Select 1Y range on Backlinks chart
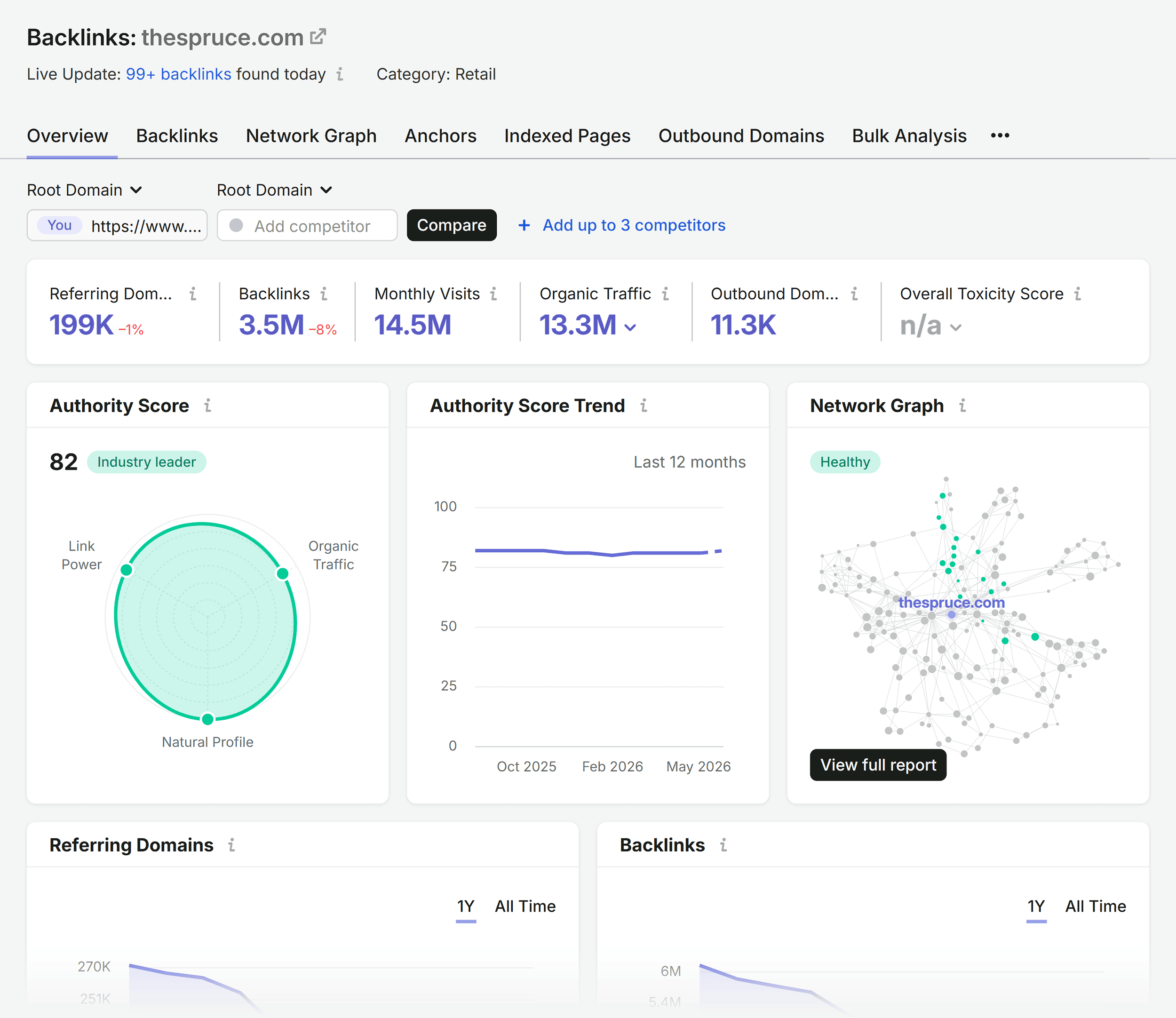The image size is (1176, 1018). (1036, 906)
